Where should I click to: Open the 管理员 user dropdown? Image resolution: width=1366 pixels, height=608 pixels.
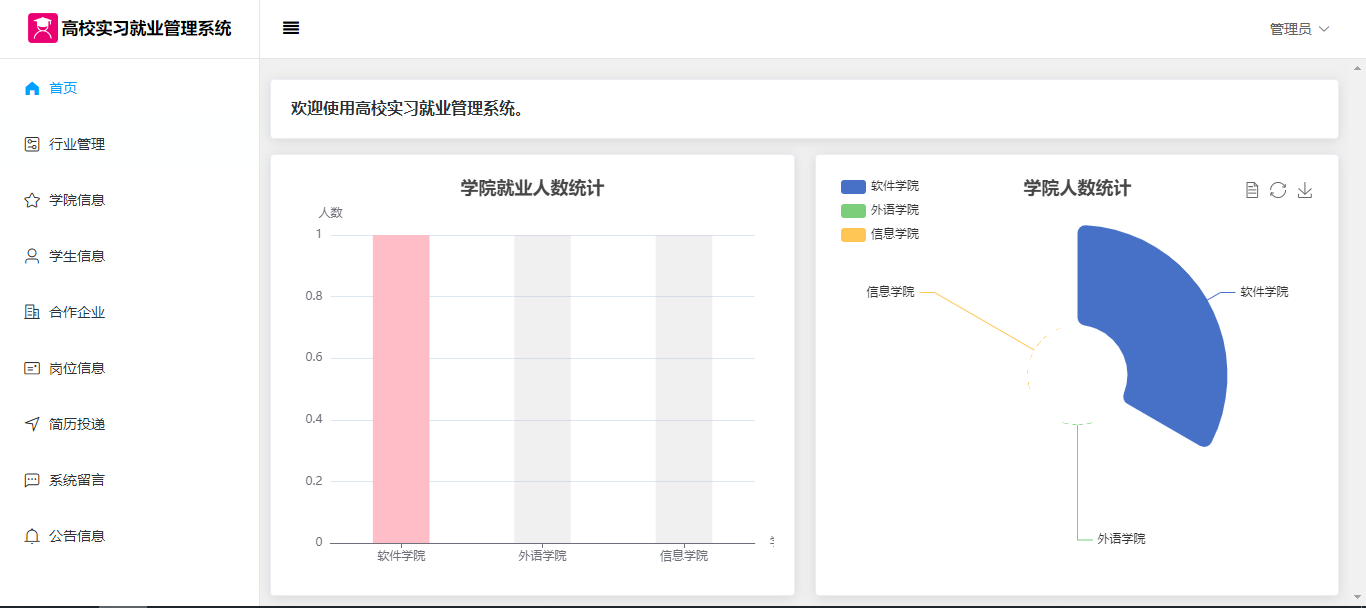[1300, 29]
